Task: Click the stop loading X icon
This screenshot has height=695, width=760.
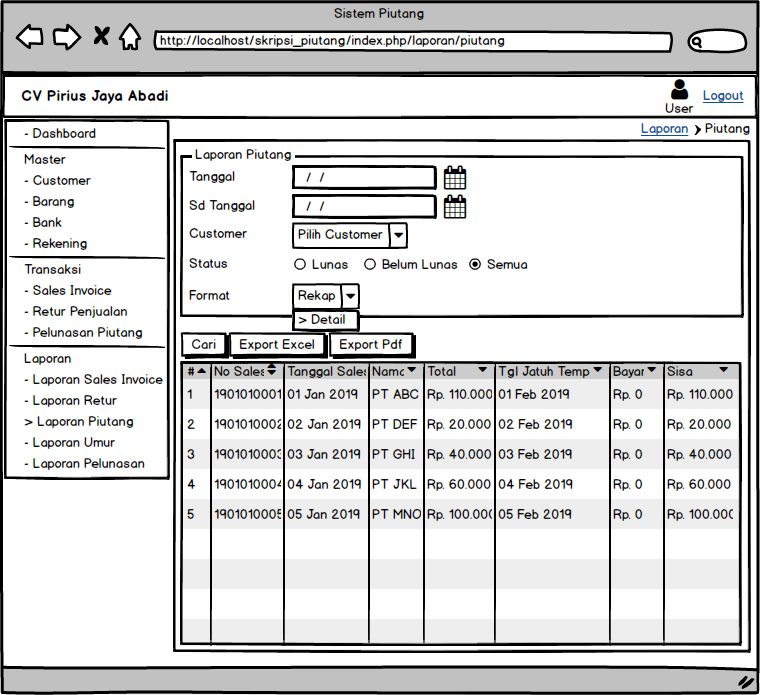Action: [x=101, y=36]
